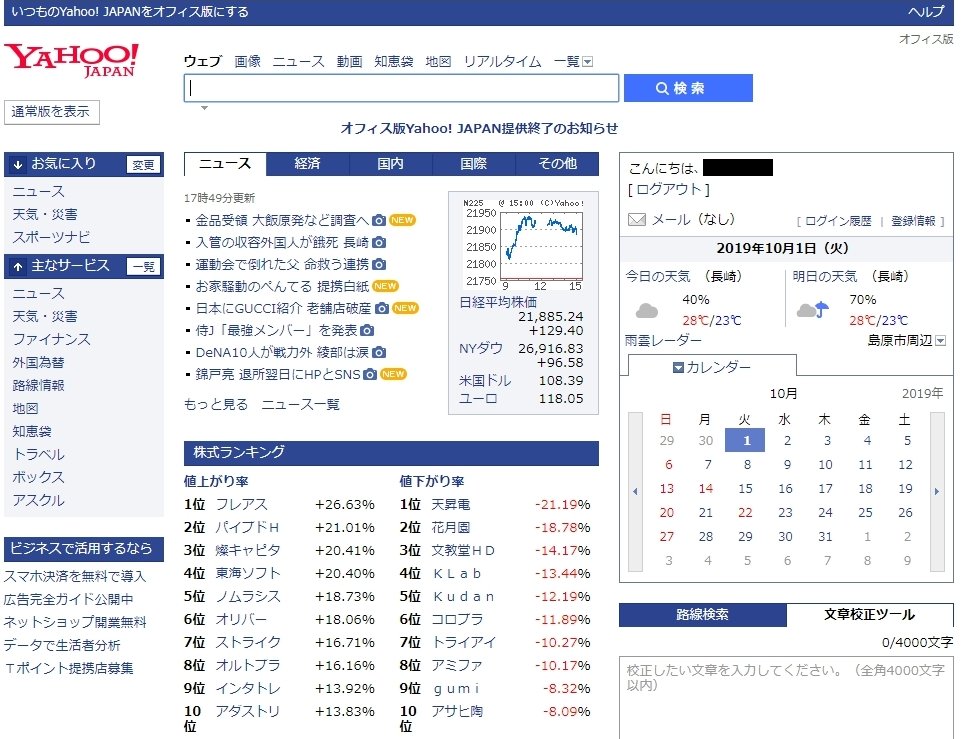Select October 22 in the calendar

(x=745, y=513)
